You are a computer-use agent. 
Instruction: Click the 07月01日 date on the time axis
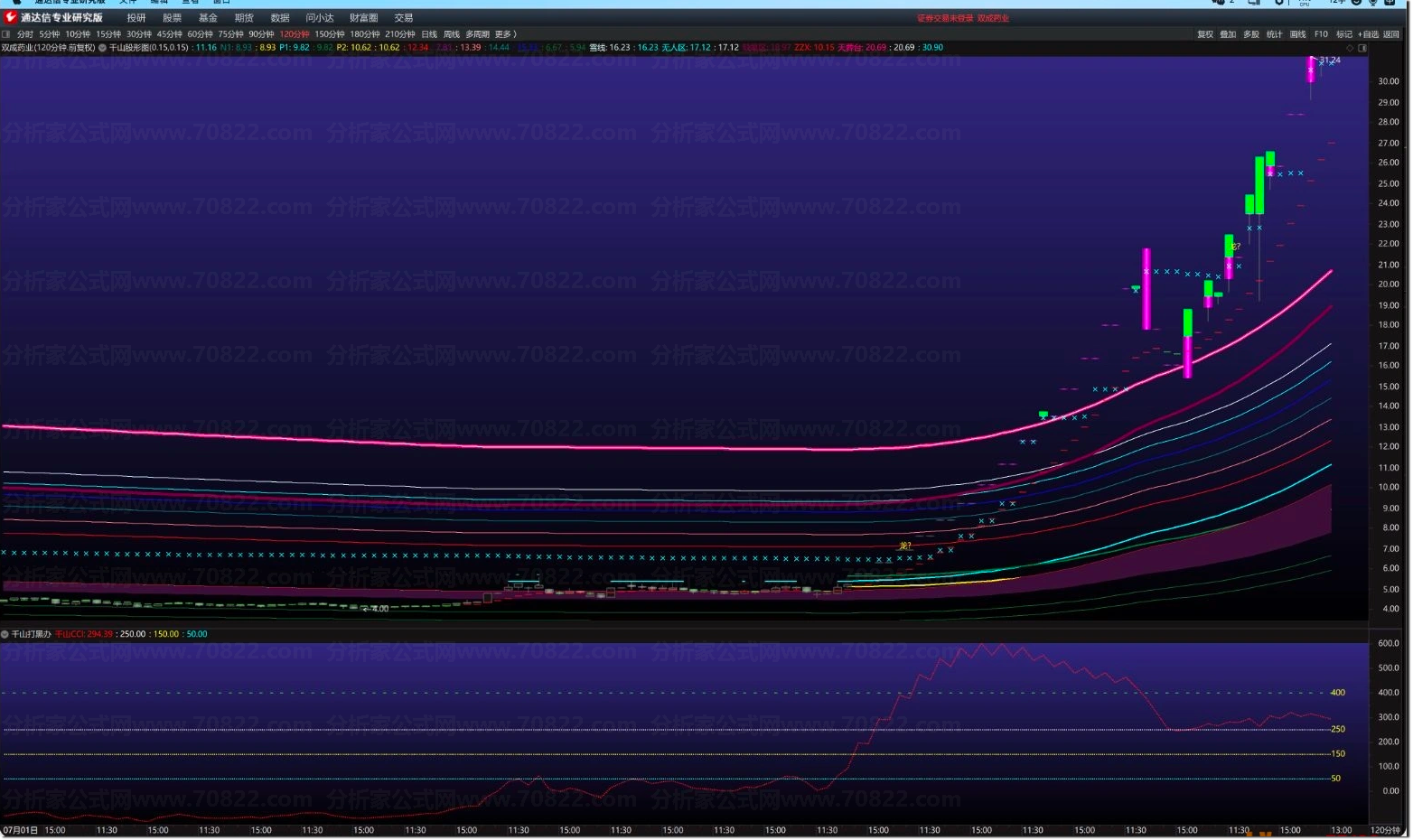coord(21,830)
